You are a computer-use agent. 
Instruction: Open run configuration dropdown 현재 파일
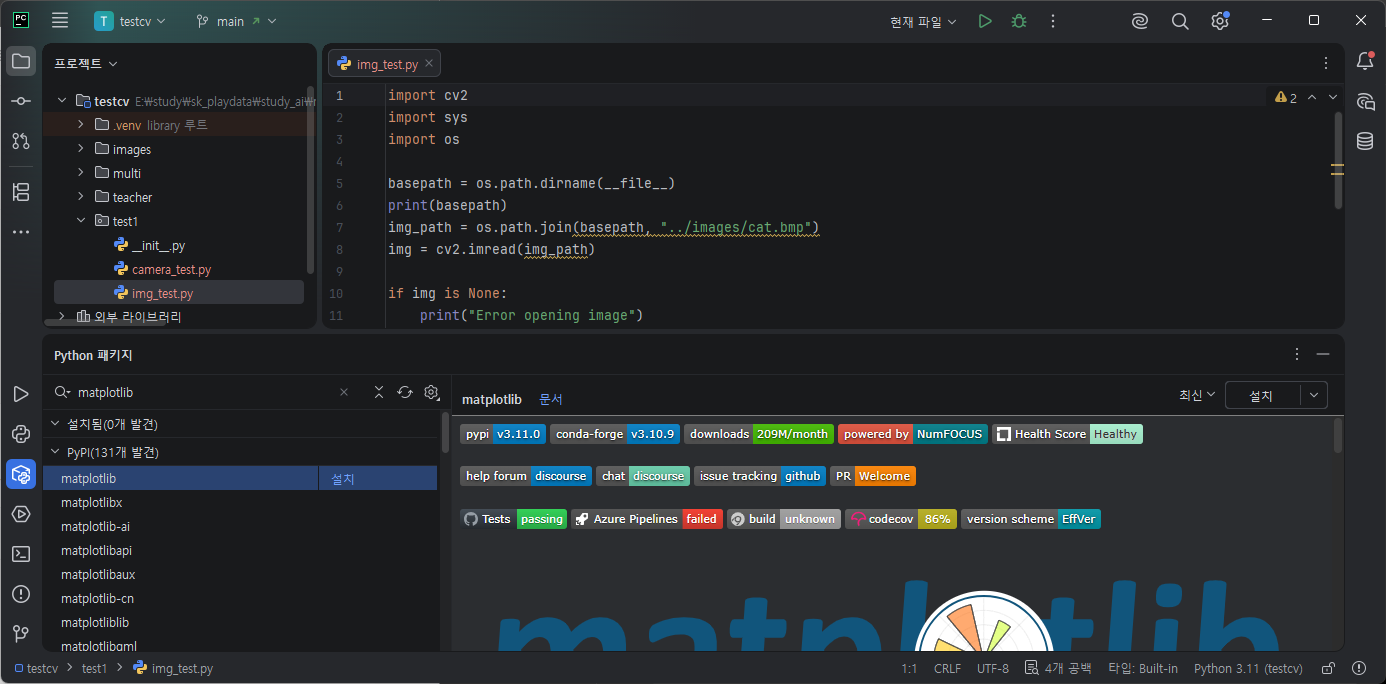click(923, 21)
